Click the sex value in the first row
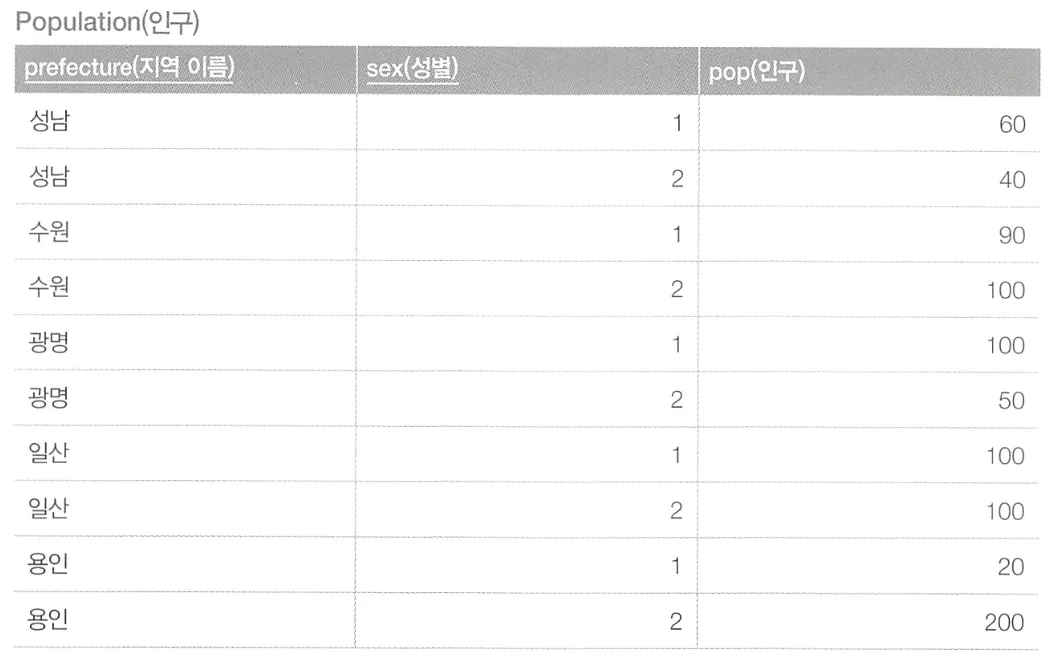This screenshot has height=666, width=1060. [x=677, y=123]
